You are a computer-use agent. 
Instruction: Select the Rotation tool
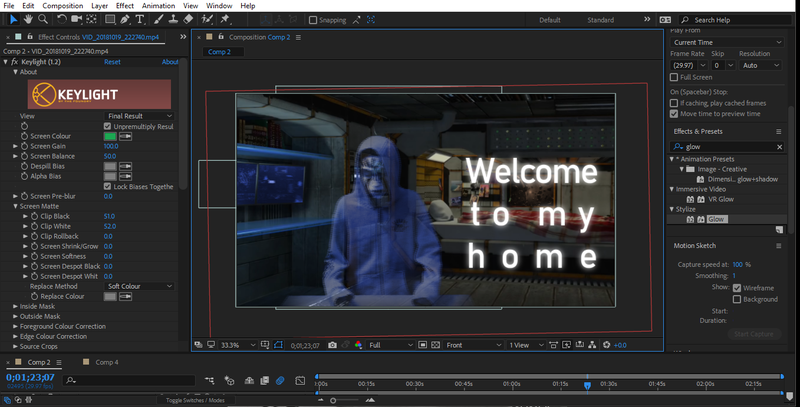point(62,19)
